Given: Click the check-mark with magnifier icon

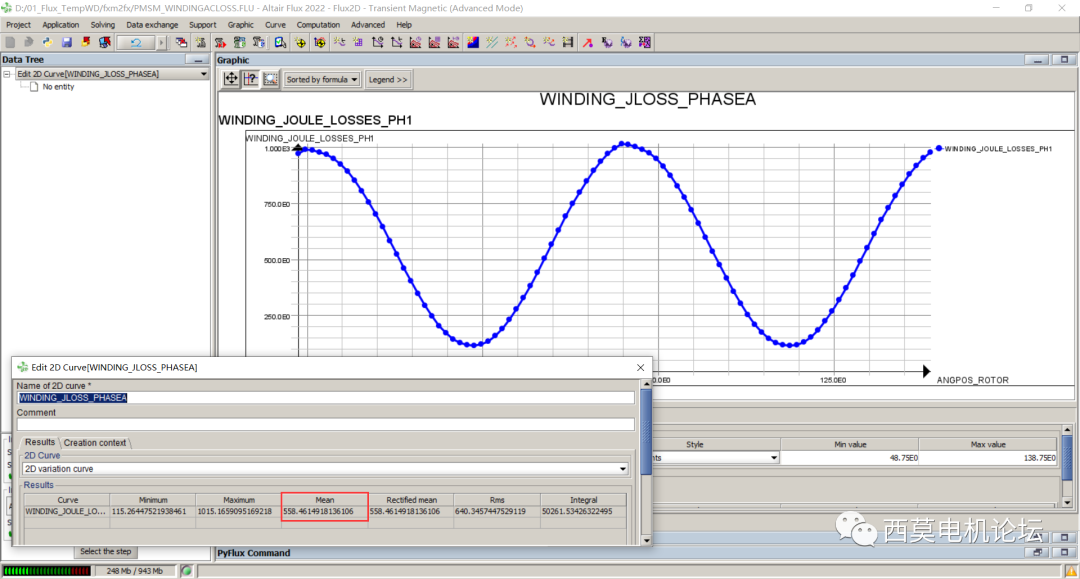Looking at the screenshot, I should click(x=280, y=43).
